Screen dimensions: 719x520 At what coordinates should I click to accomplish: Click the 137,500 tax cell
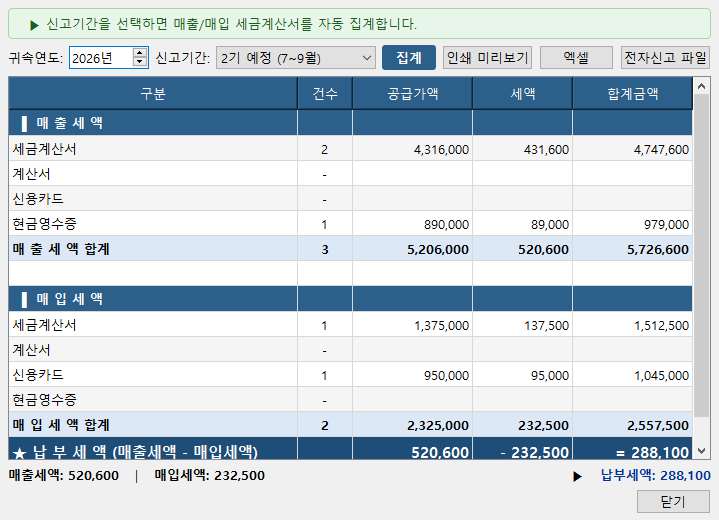(x=522, y=326)
